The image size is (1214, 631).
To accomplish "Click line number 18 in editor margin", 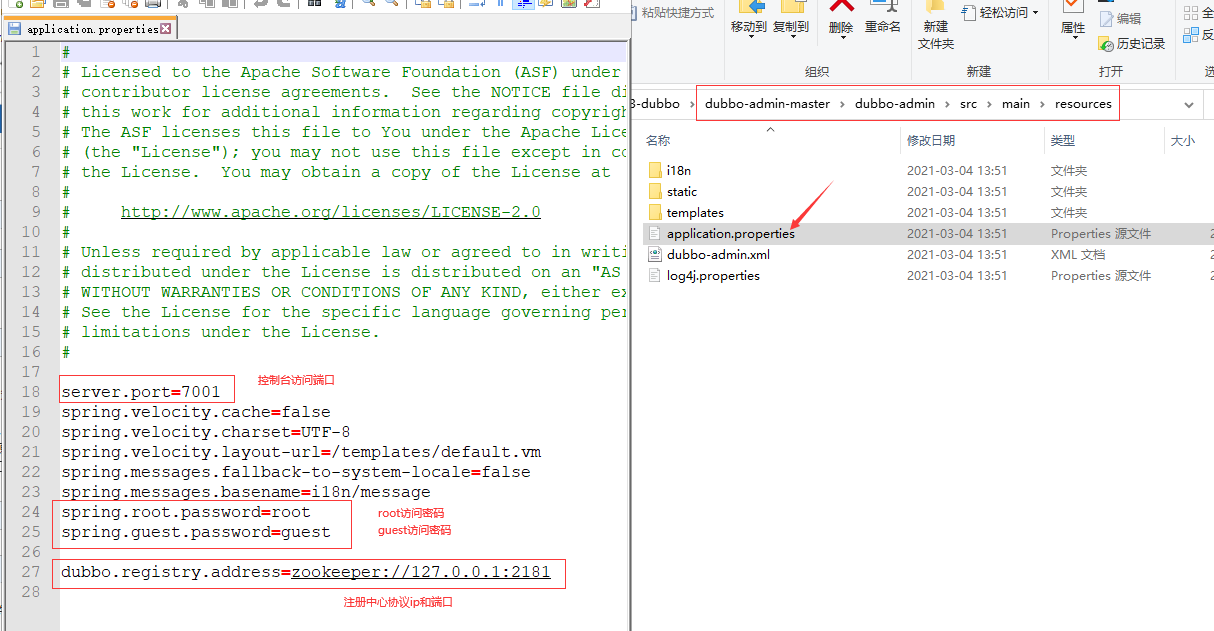I will pos(30,392).
